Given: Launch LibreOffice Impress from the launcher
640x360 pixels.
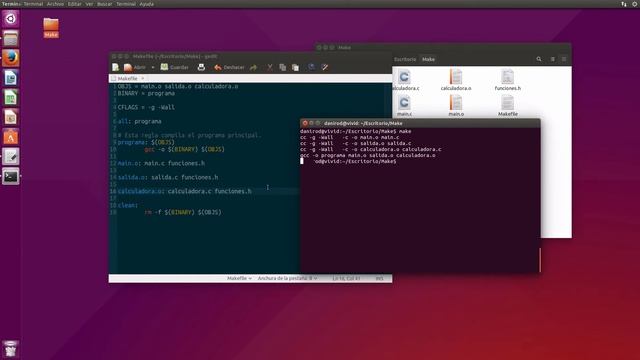Looking at the screenshot, I should point(11,117).
